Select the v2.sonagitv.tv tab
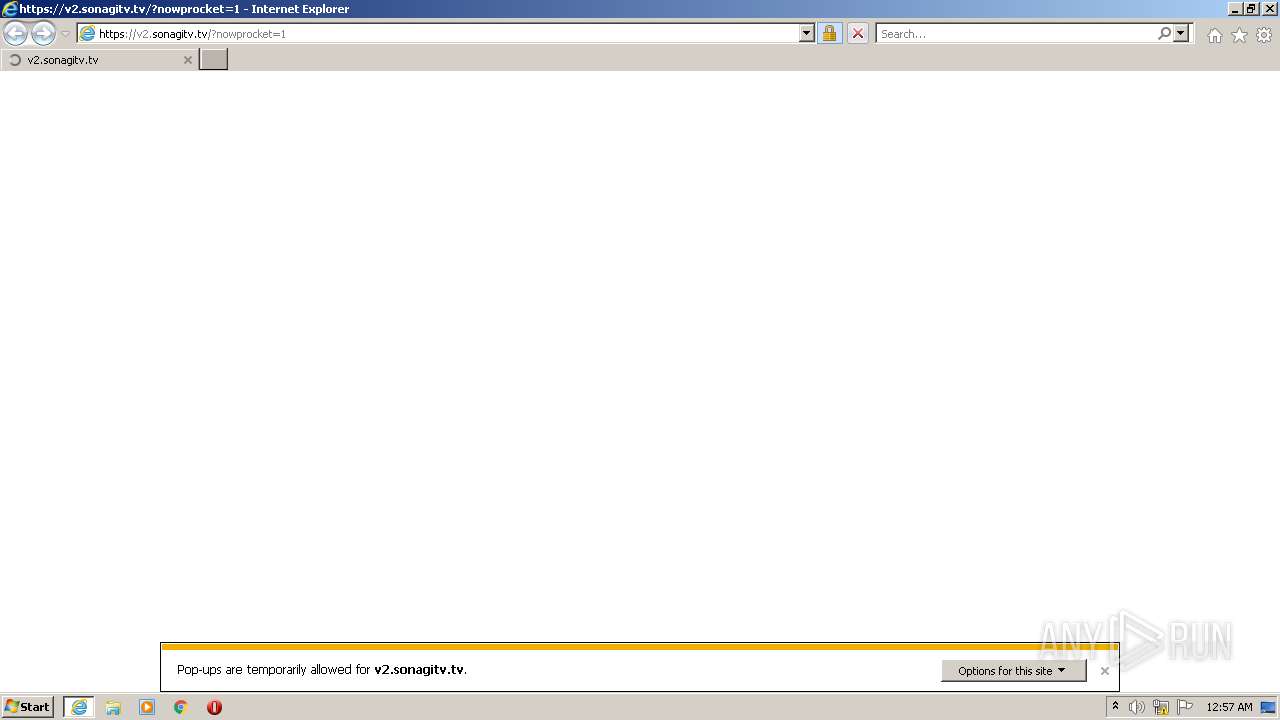This screenshot has width=1280, height=720. 98,60
